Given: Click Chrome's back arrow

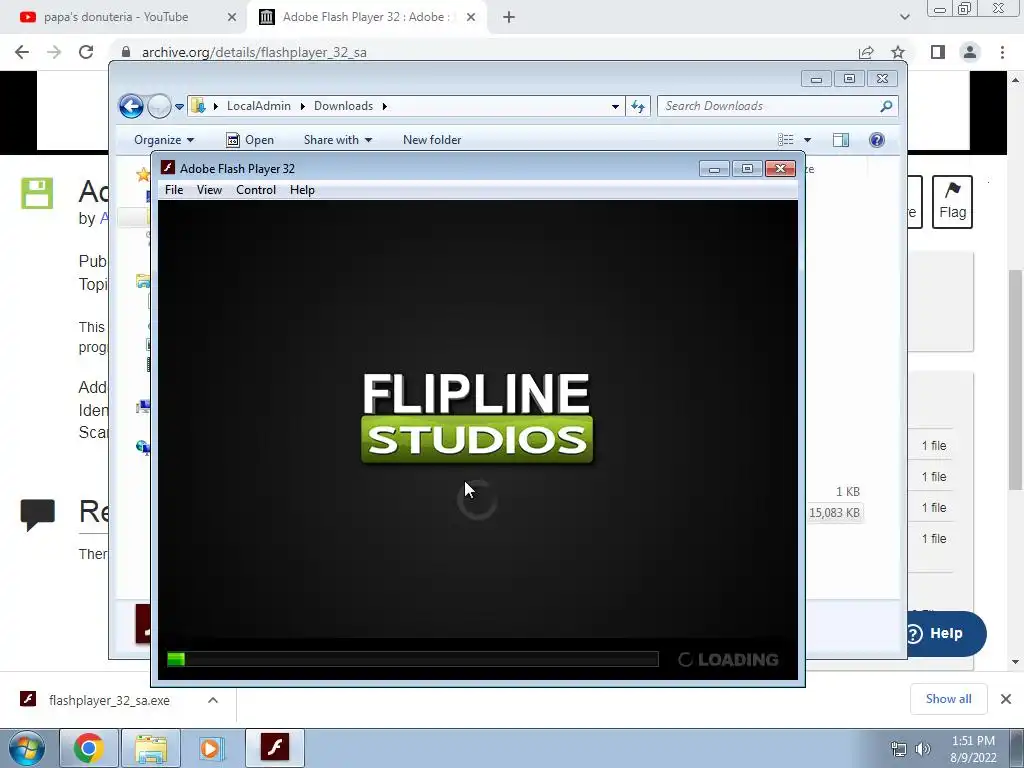Looking at the screenshot, I should [x=22, y=52].
